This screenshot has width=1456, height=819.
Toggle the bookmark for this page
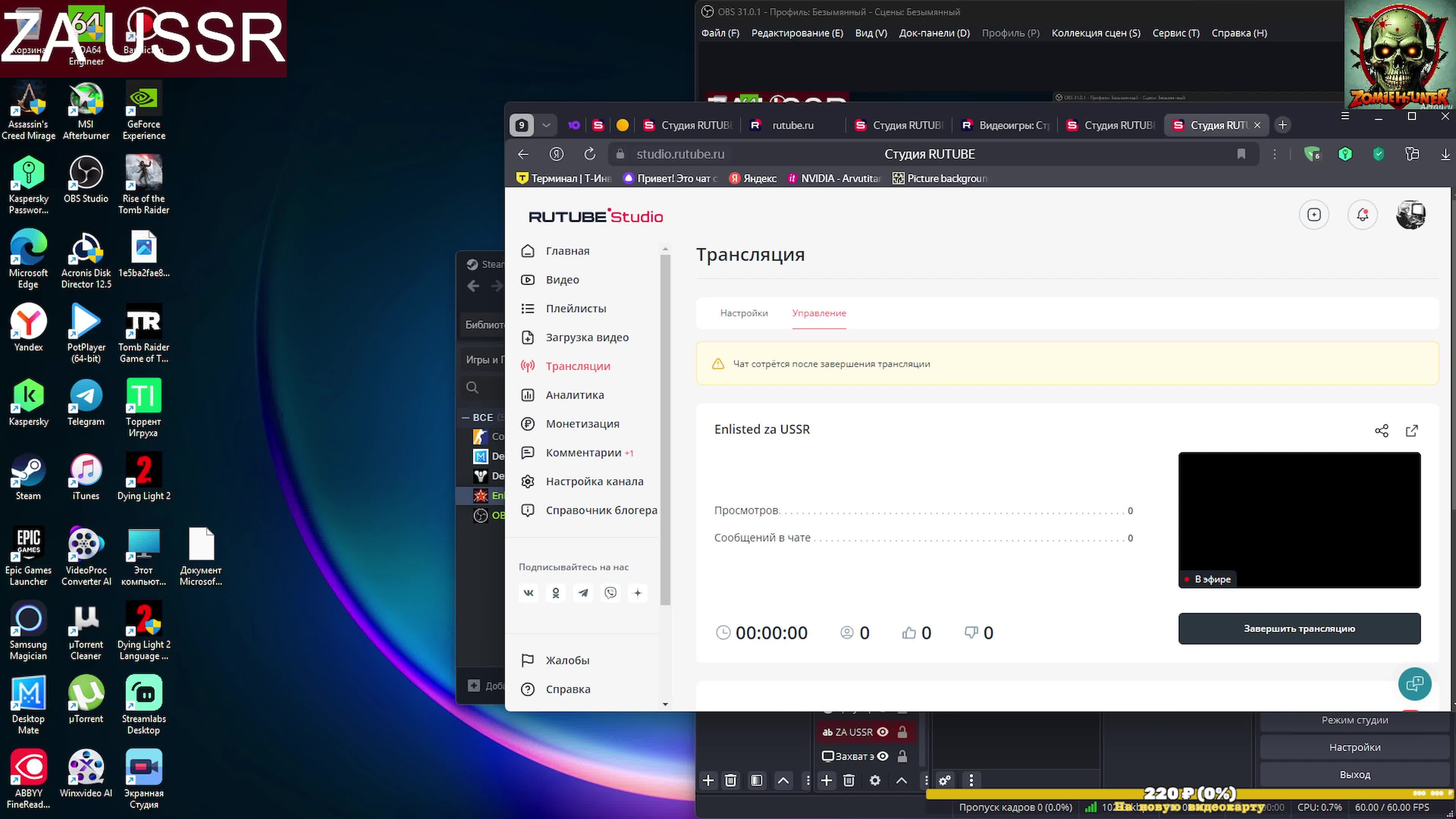[x=1241, y=154]
